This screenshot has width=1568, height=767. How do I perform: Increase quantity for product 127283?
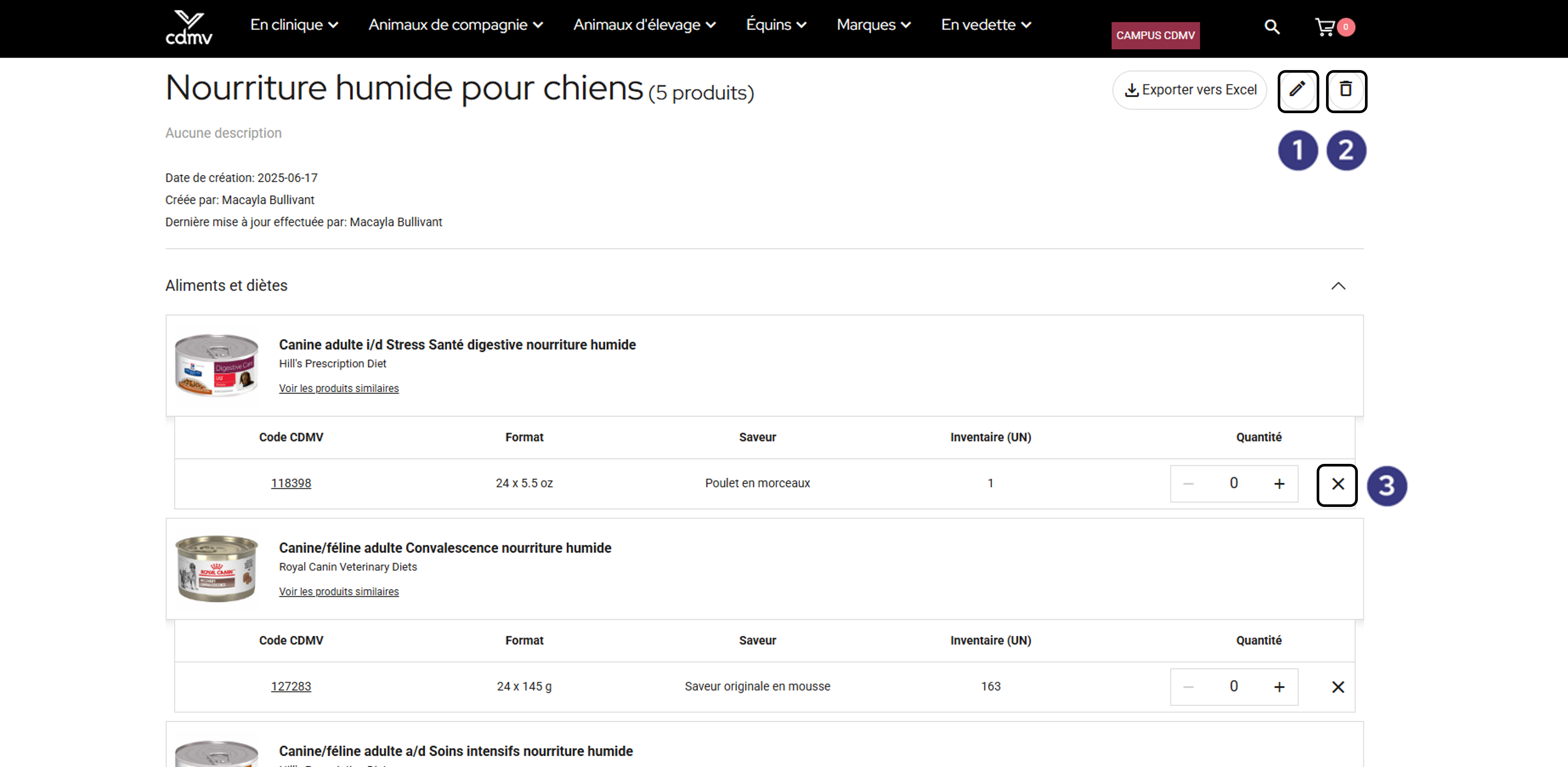tap(1279, 687)
